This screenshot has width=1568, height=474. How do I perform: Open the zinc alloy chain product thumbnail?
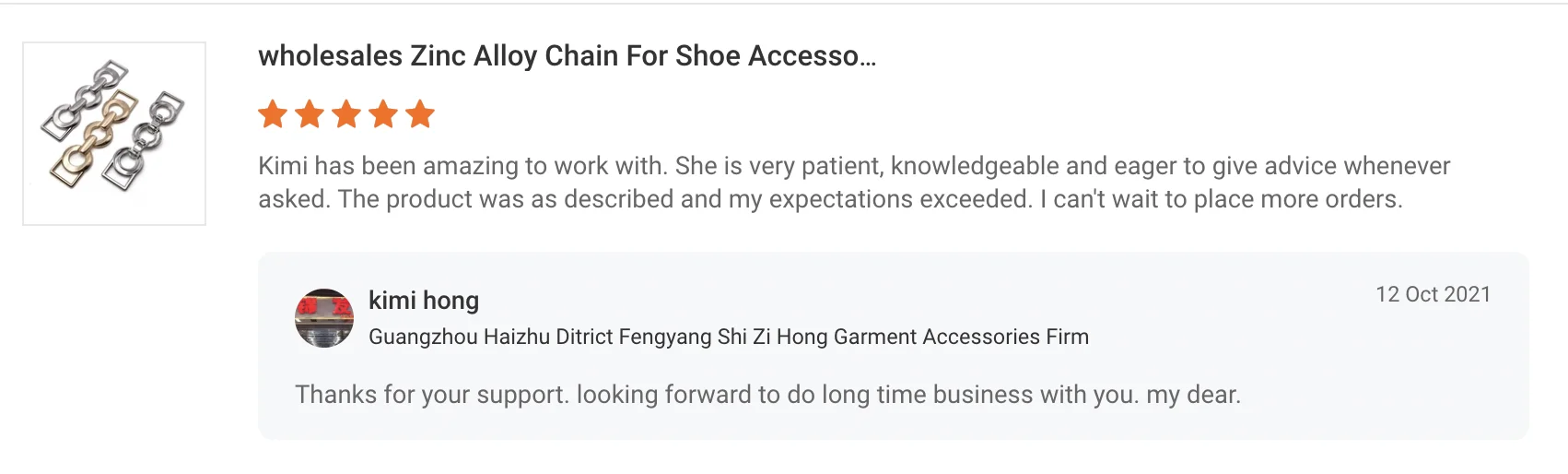(114, 134)
